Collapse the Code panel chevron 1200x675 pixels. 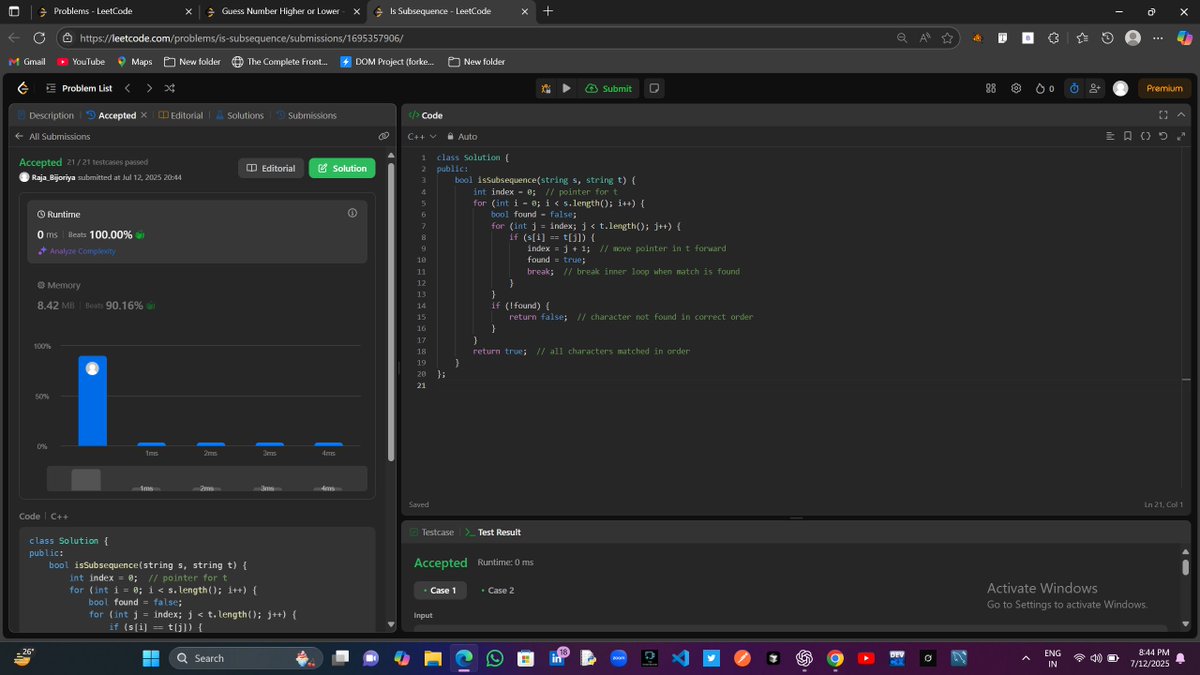1181,115
